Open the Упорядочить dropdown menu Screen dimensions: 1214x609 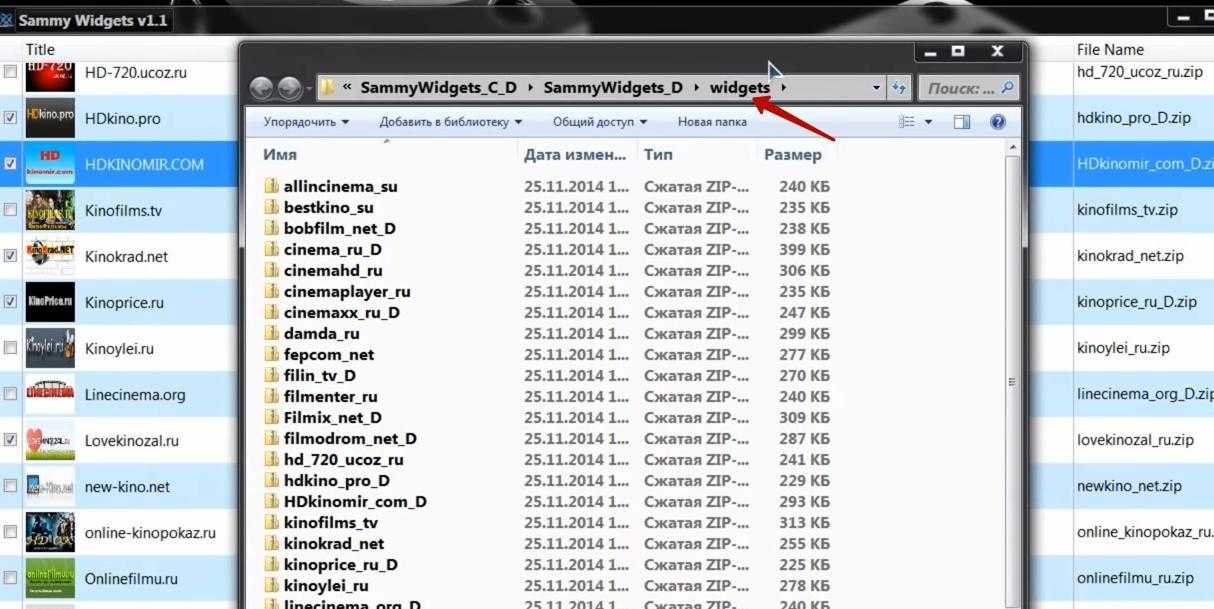pos(306,122)
